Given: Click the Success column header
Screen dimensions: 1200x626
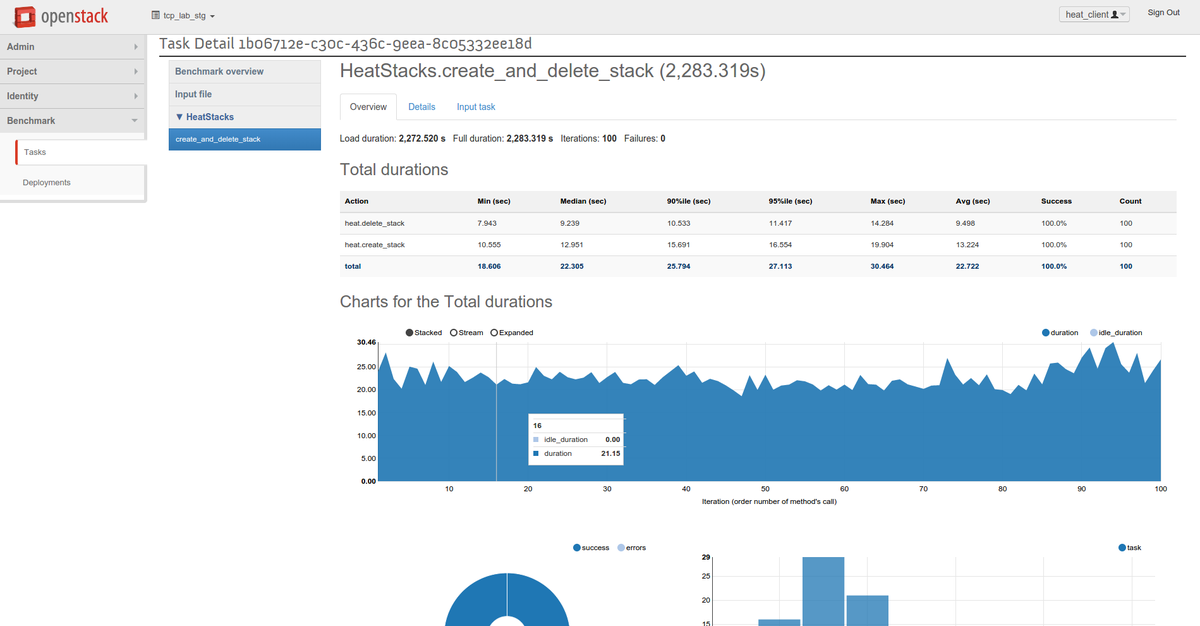Looking at the screenshot, I should pos(1056,201).
